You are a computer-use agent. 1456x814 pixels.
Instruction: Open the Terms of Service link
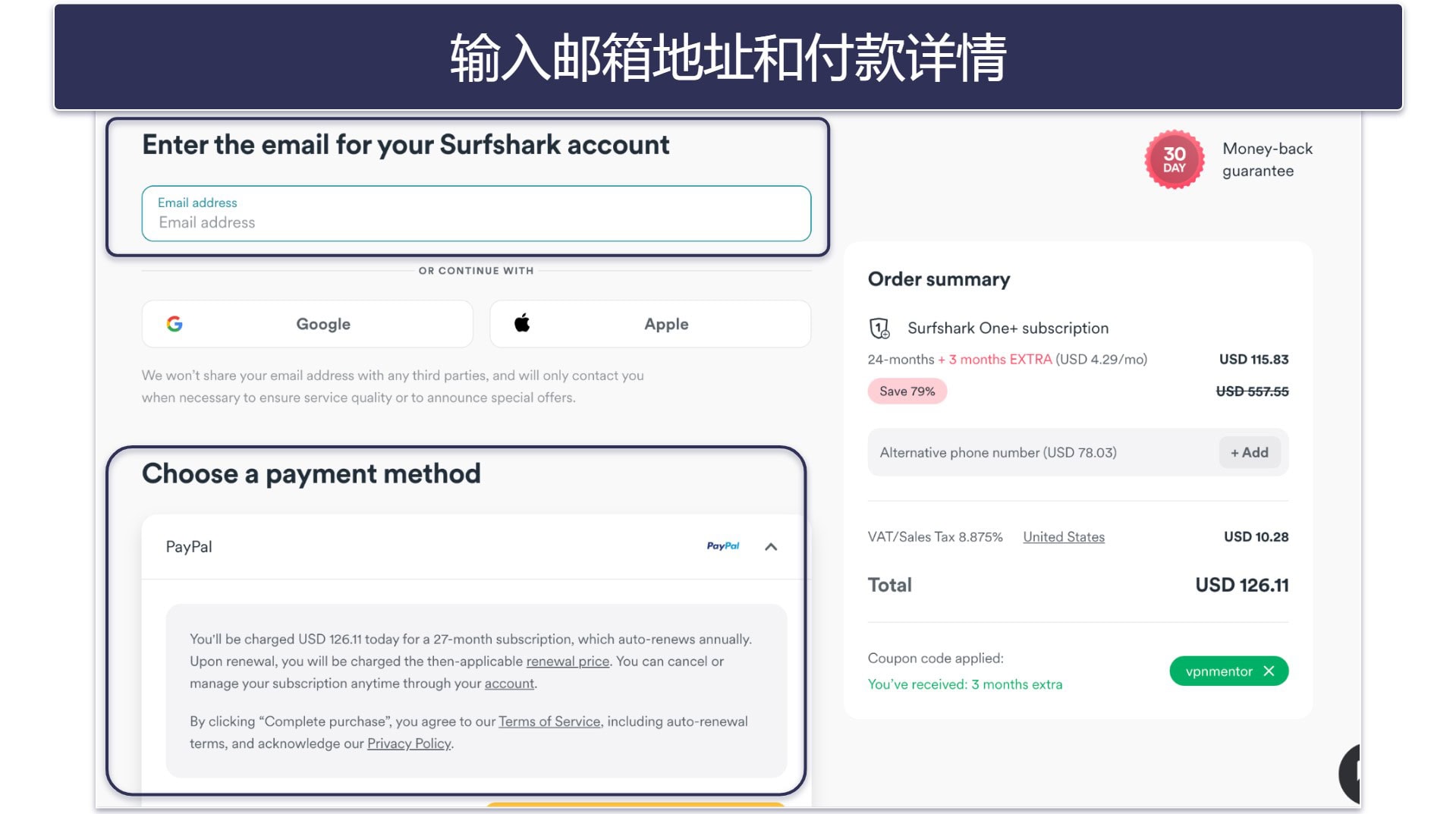point(549,721)
